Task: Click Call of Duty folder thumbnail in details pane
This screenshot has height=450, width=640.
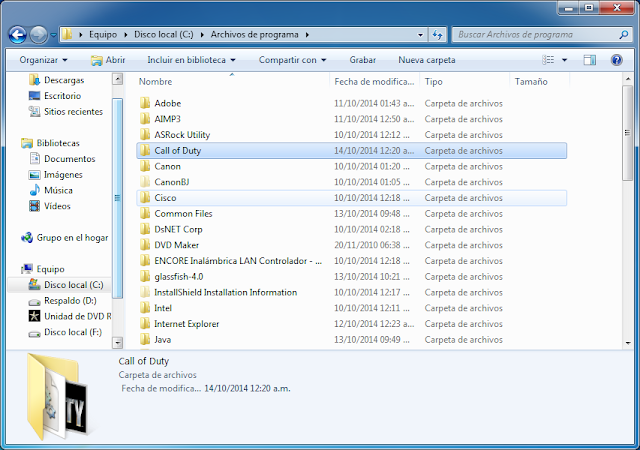Action: [57, 397]
